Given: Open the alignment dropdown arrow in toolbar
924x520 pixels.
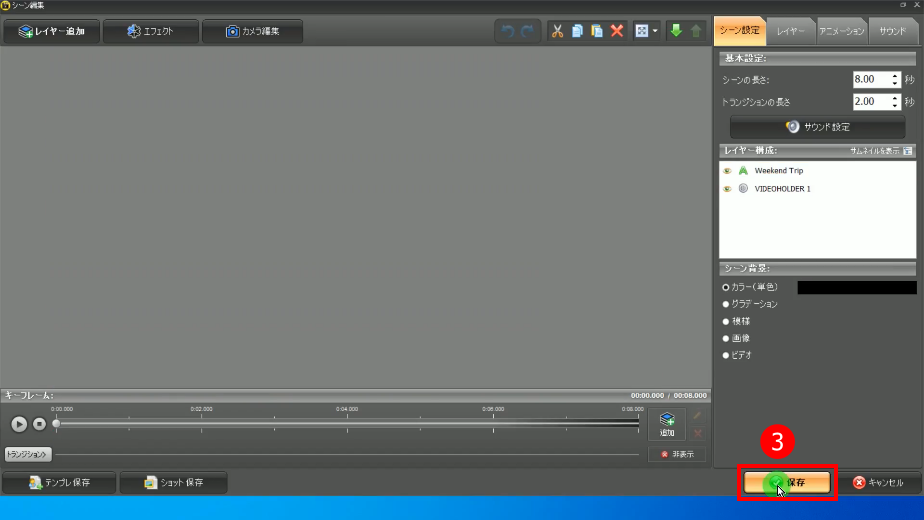Looking at the screenshot, I should pyautogui.click(x=655, y=31).
